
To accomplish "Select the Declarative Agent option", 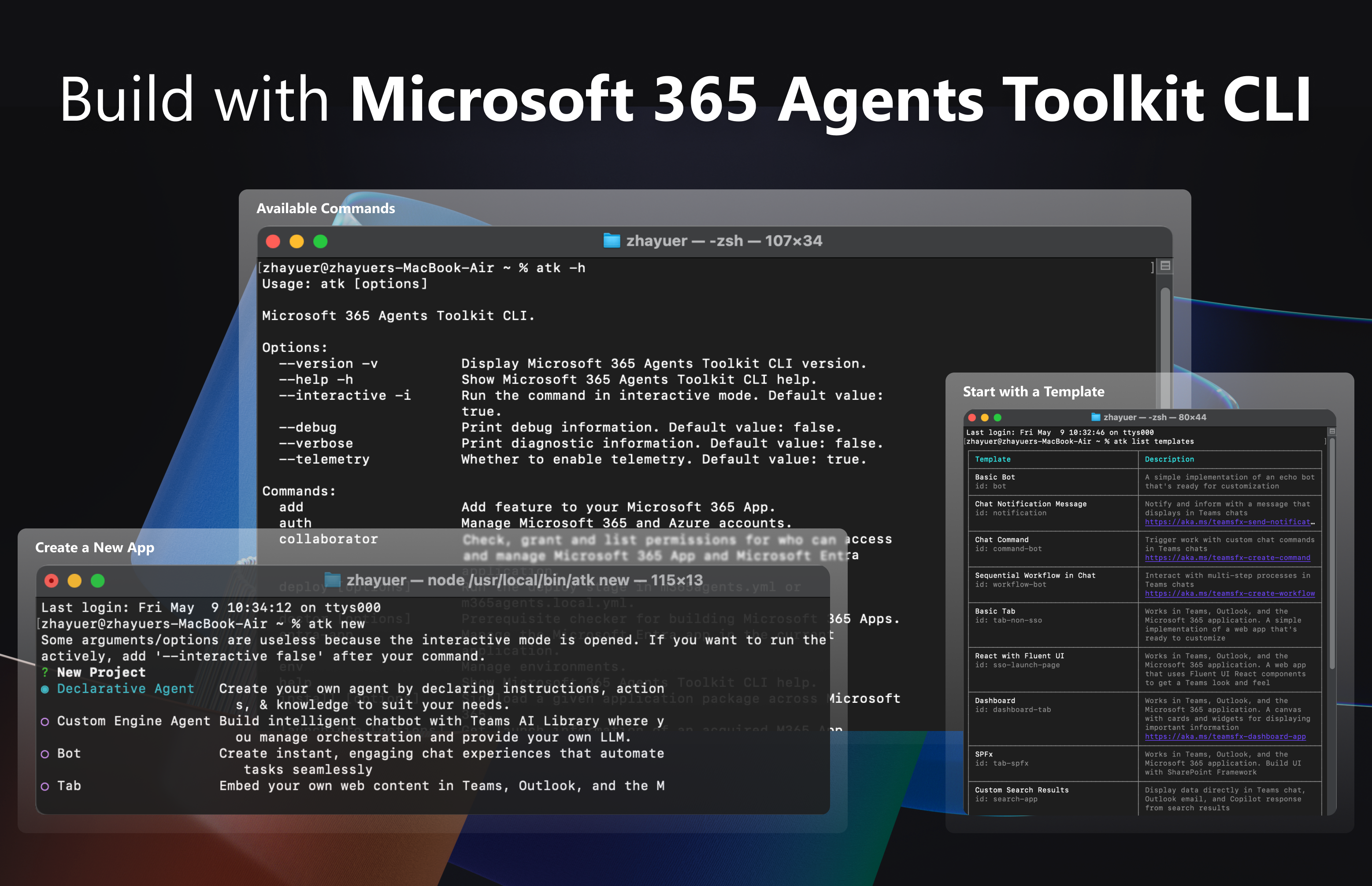I will click(x=125, y=689).
